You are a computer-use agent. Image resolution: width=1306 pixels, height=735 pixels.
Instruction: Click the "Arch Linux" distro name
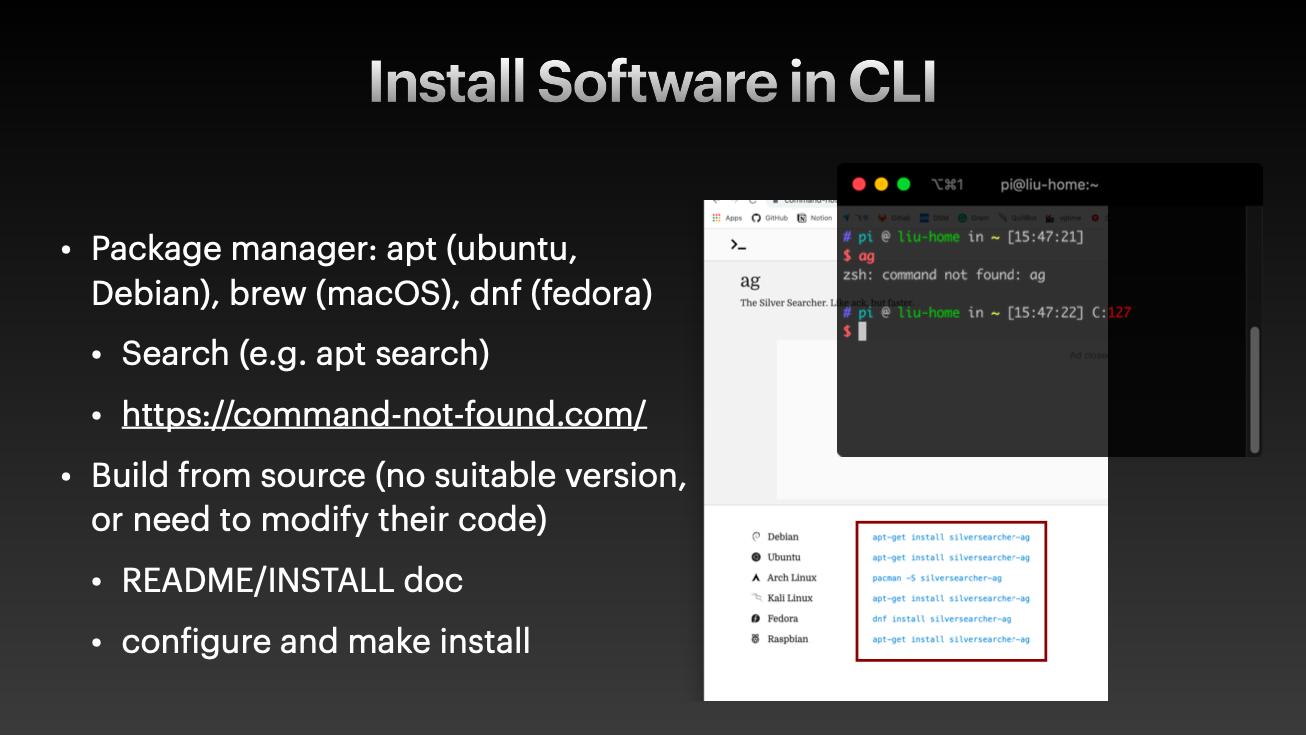pyautogui.click(x=792, y=578)
